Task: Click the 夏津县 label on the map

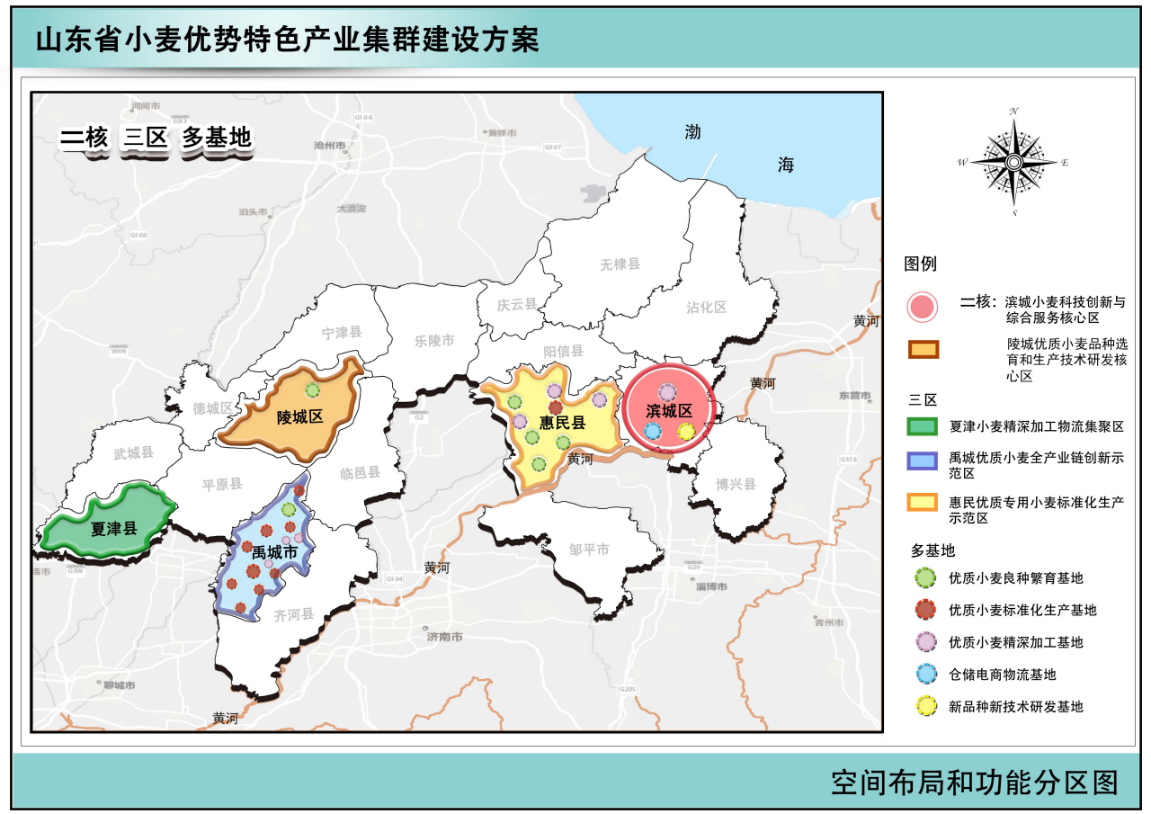Action: point(114,528)
